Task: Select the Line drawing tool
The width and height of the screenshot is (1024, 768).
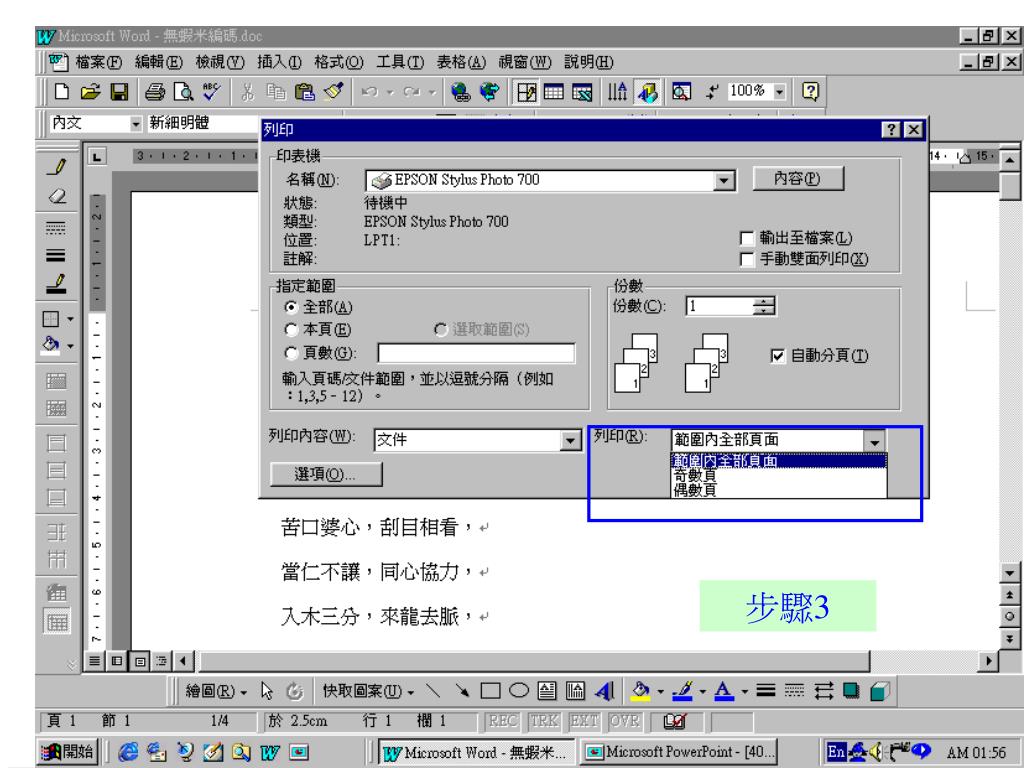Action: pos(432,690)
